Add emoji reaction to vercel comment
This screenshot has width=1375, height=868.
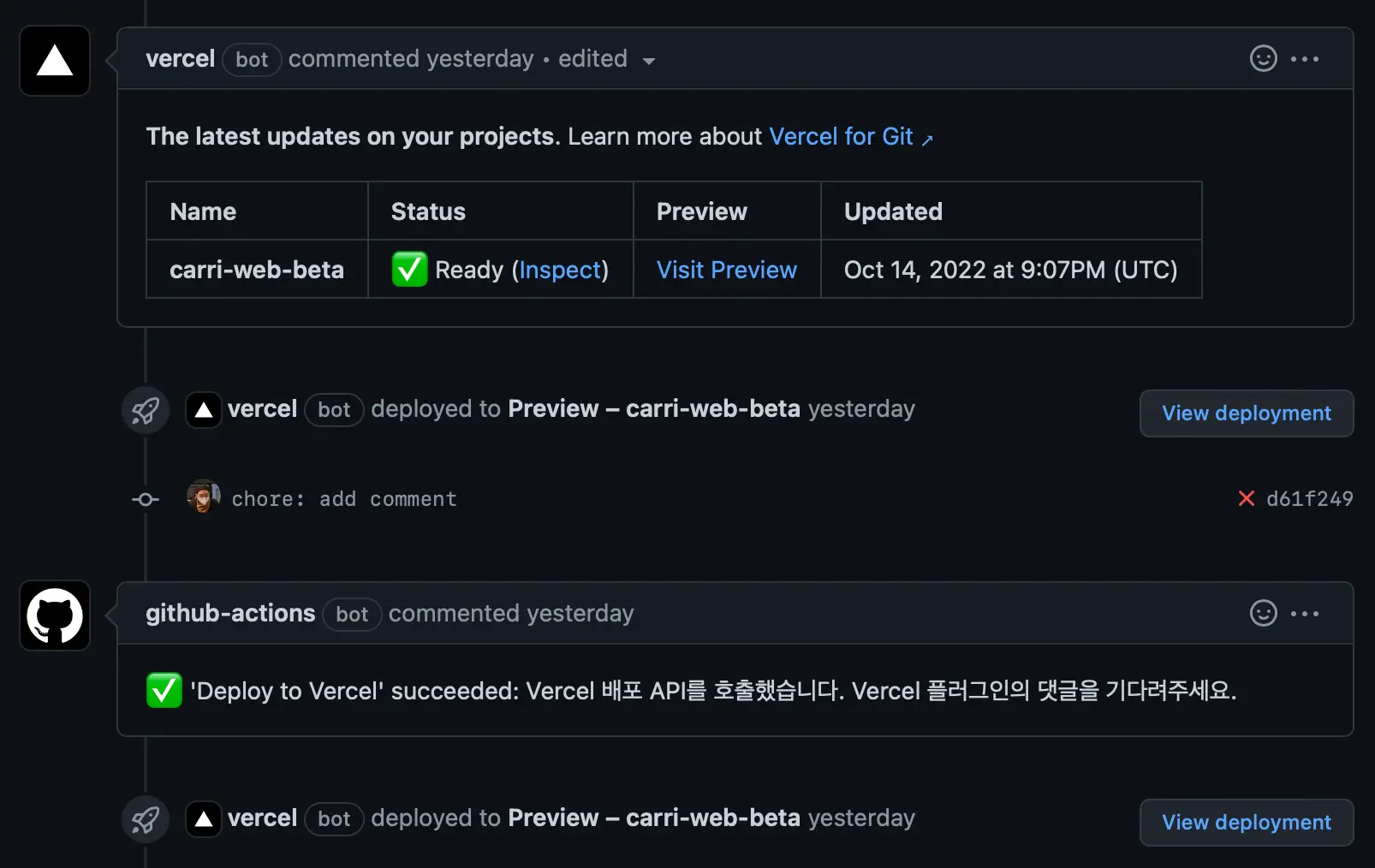pyautogui.click(x=1263, y=58)
